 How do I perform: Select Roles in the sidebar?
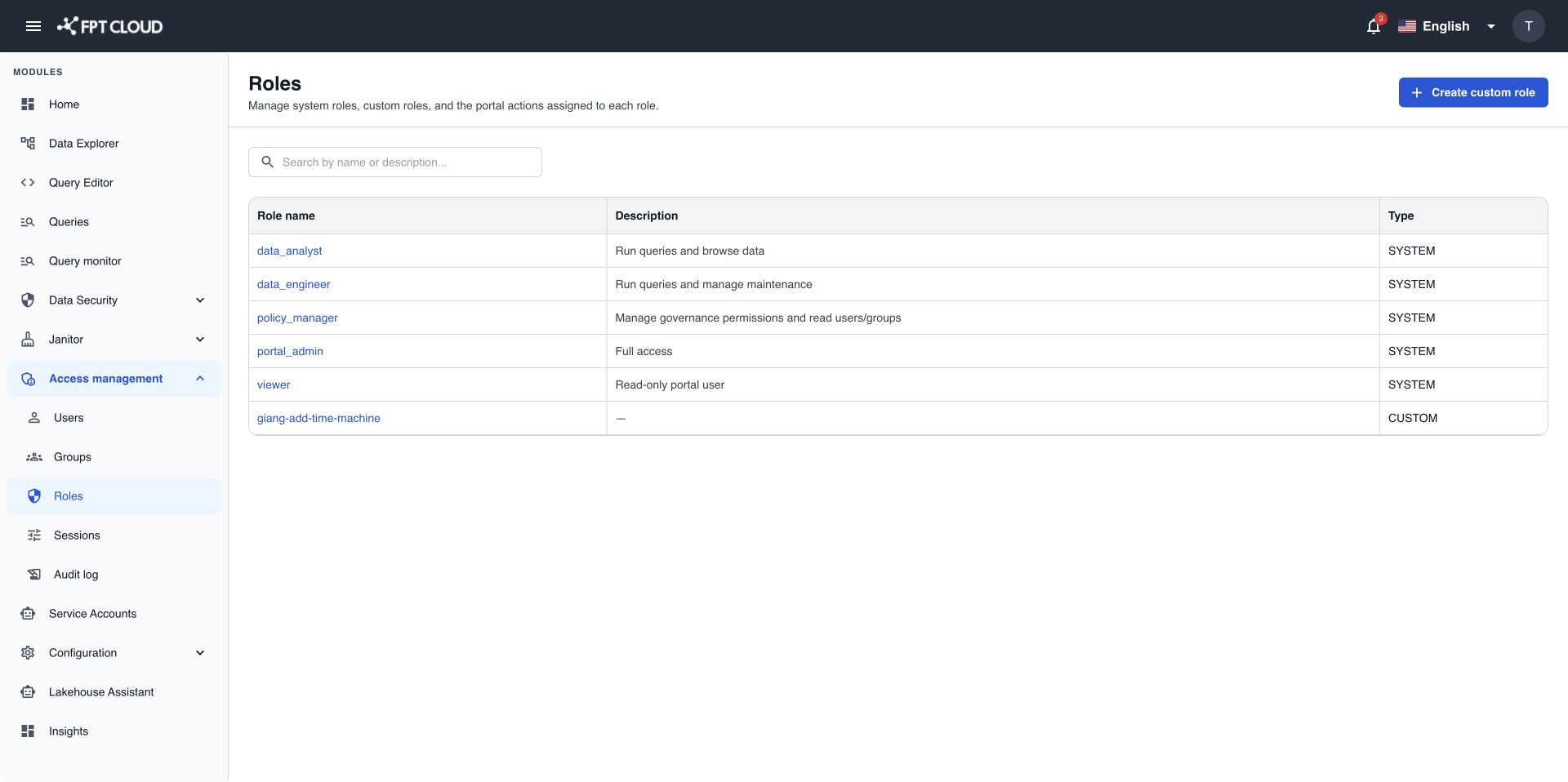coord(114,496)
